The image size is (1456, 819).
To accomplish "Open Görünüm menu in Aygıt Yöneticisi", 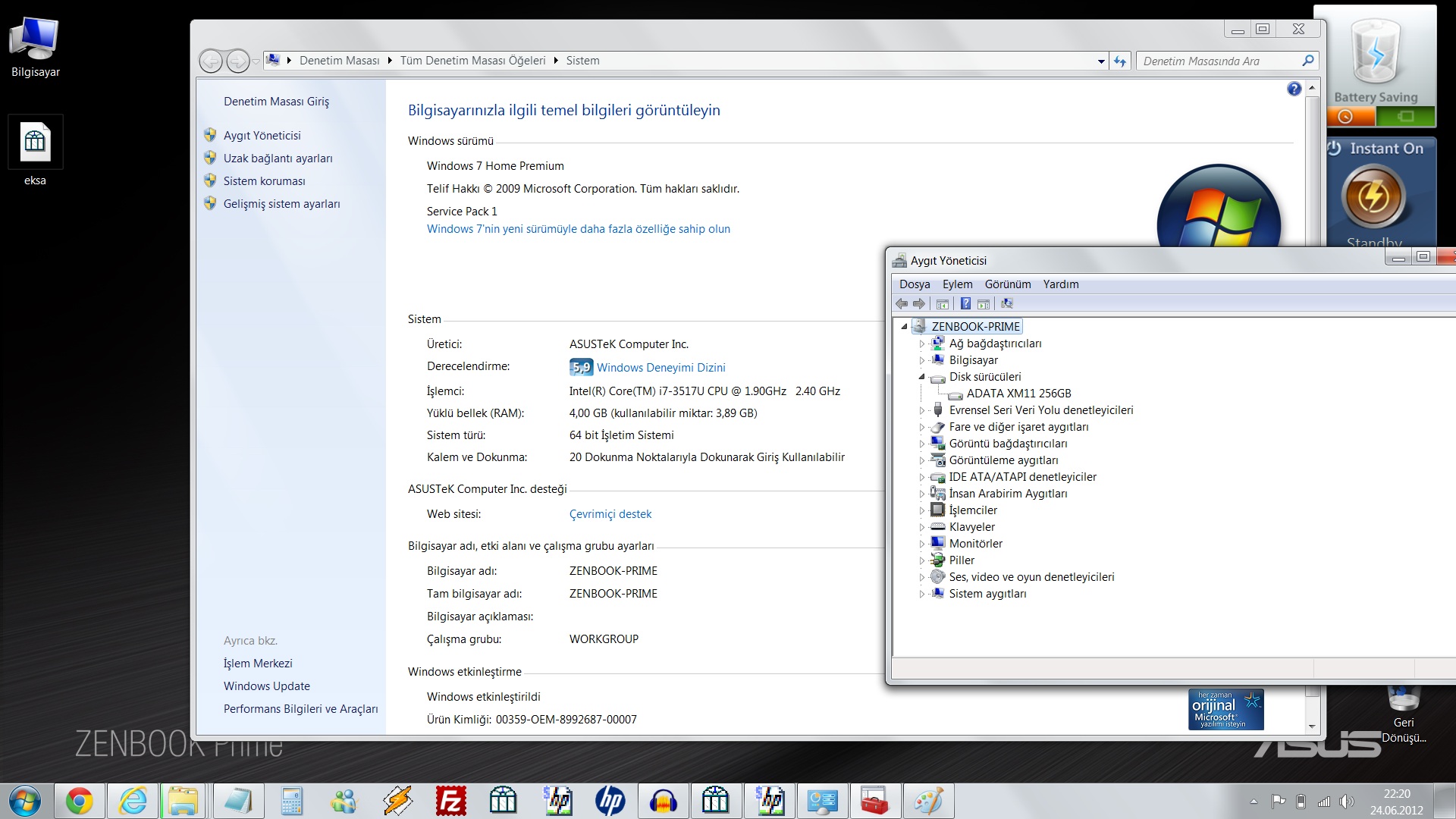I will (x=1008, y=284).
